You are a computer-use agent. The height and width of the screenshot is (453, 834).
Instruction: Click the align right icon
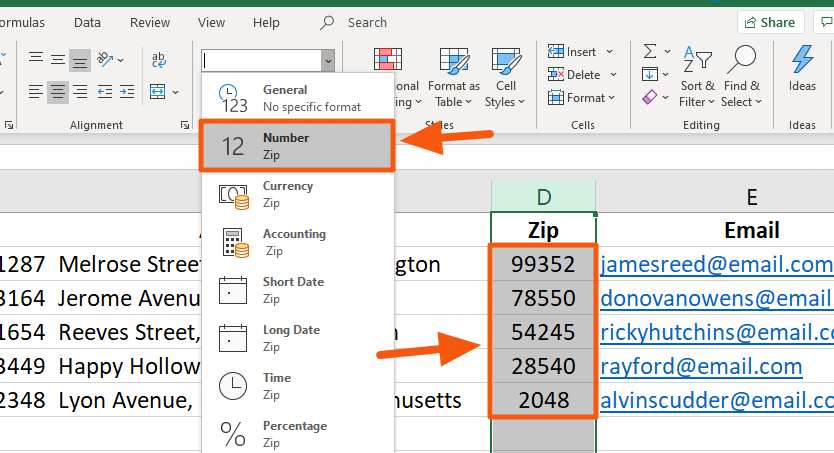coord(80,92)
